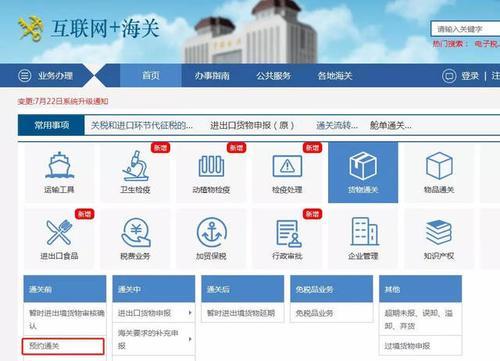Screen dimensions: 500x361
Task: Select the 常用事项 tab
Action: click(x=51, y=125)
